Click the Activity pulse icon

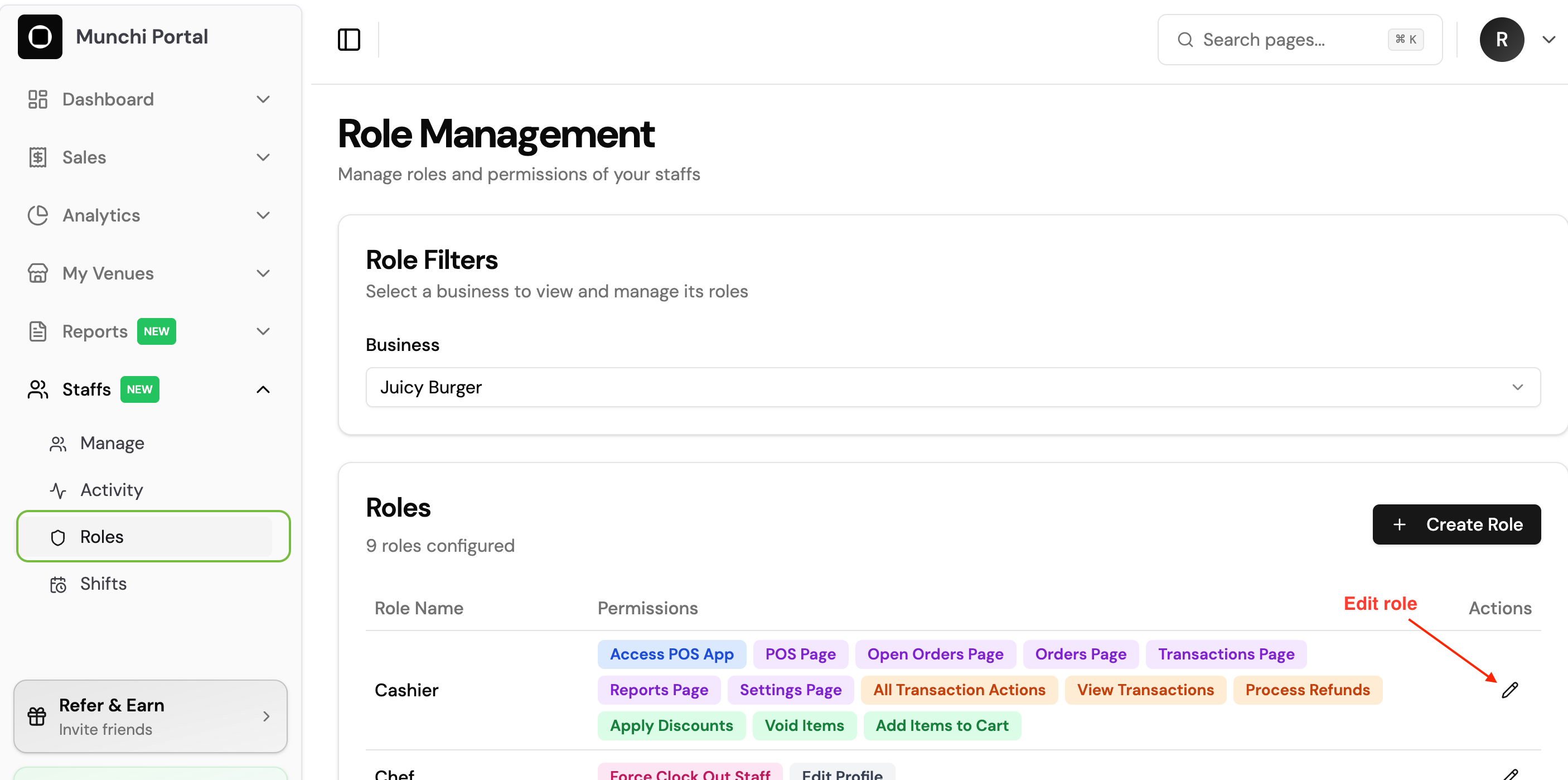click(58, 490)
